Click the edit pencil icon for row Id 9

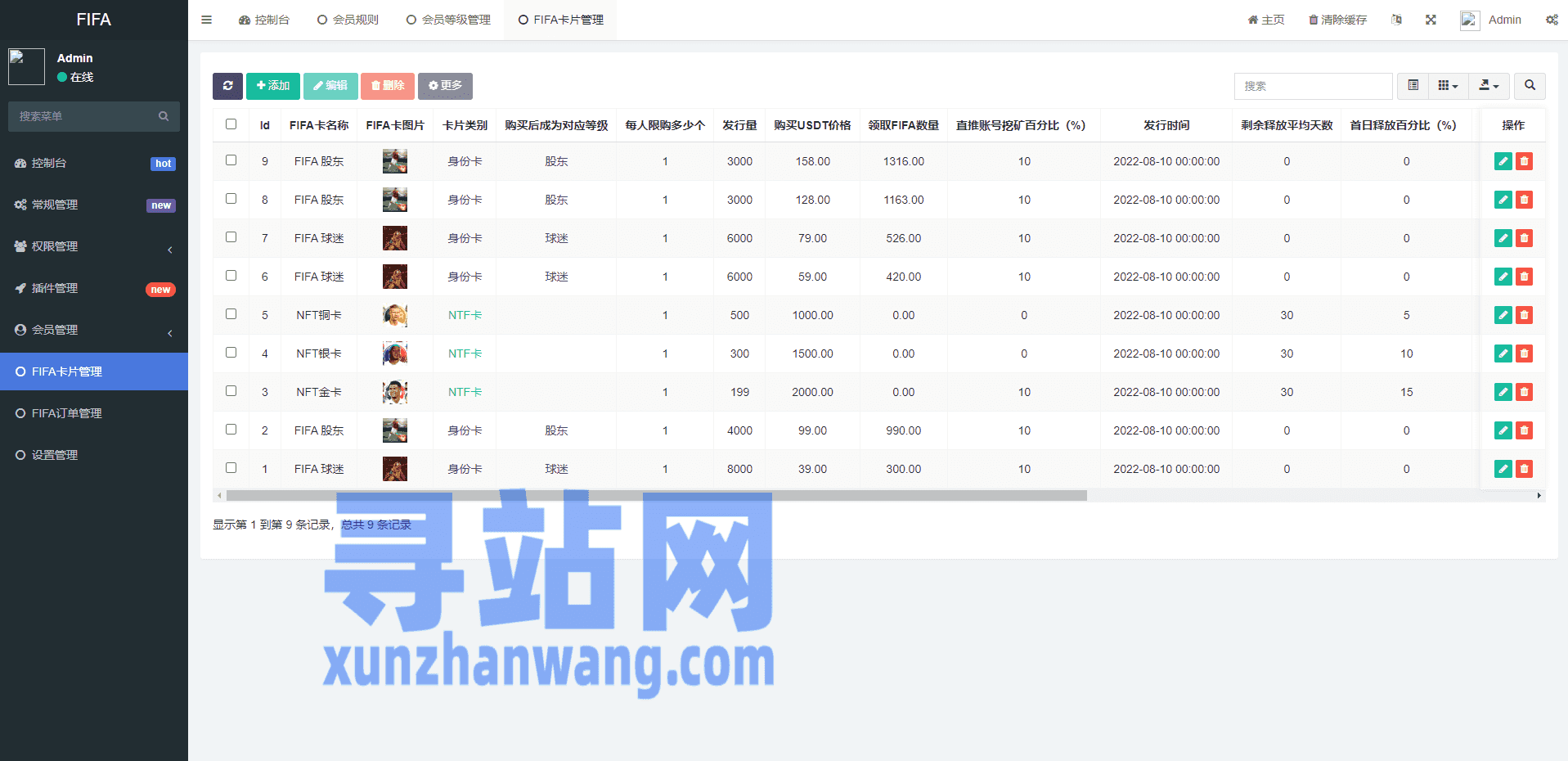[x=1503, y=161]
